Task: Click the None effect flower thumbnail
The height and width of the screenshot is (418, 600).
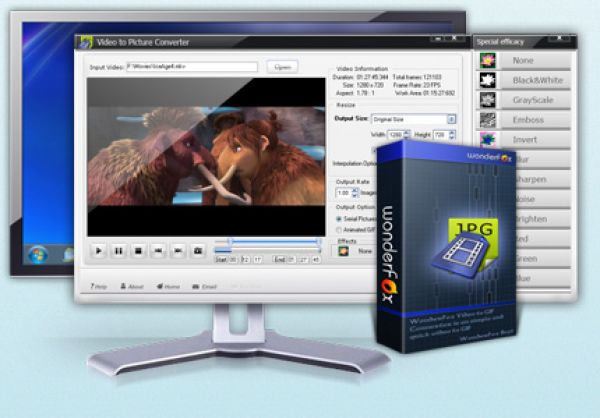Action: (488, 60)
